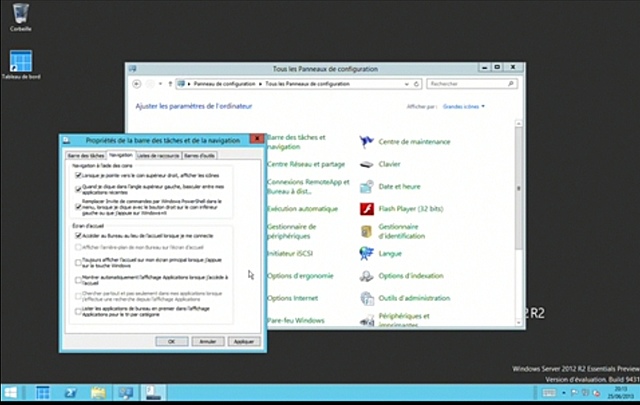Enable Toujours afficher l'accueil sur mon écran principal

tap(78, 263)
